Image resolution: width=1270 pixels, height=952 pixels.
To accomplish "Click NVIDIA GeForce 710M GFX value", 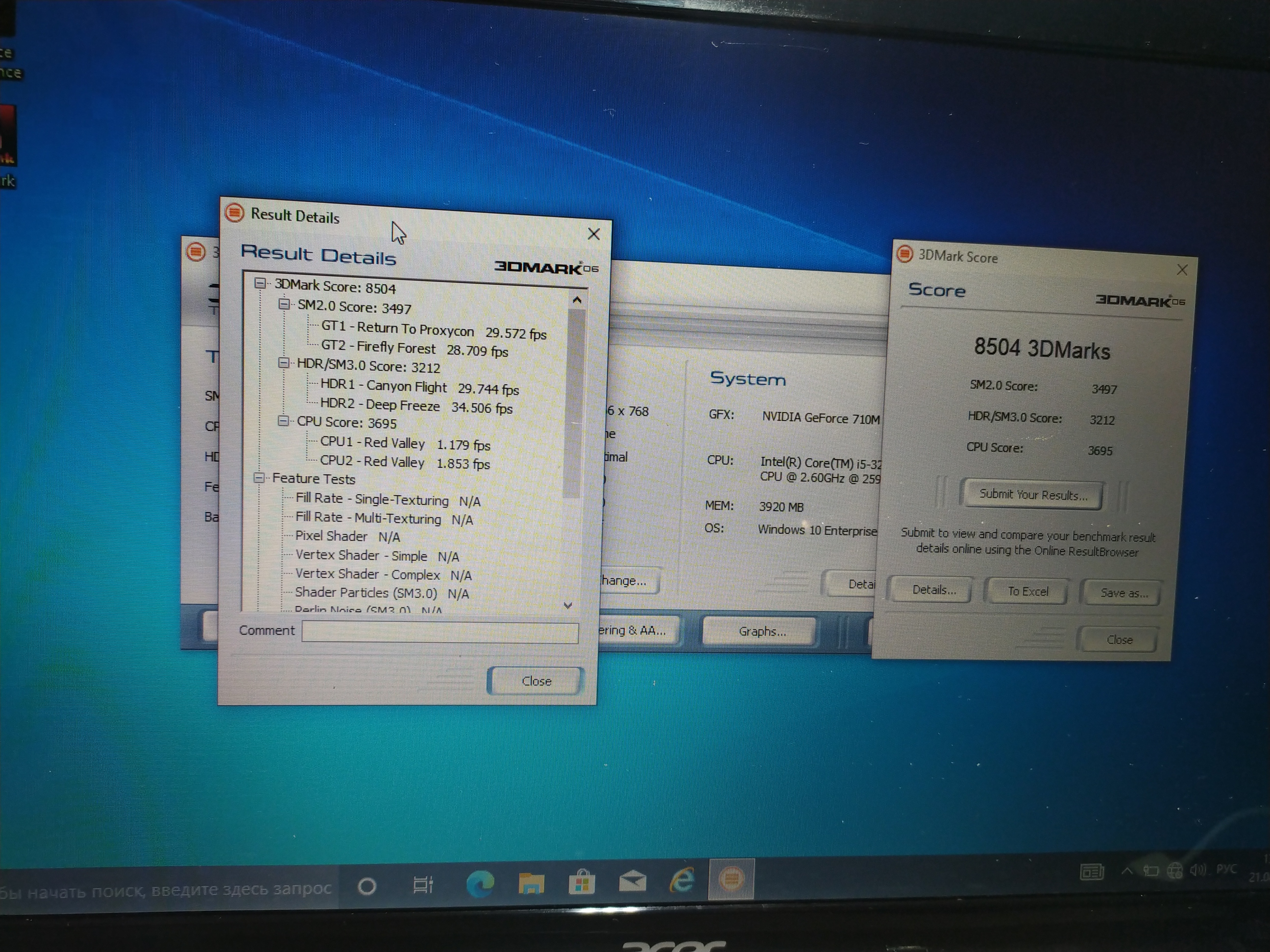I will [820, 418].
